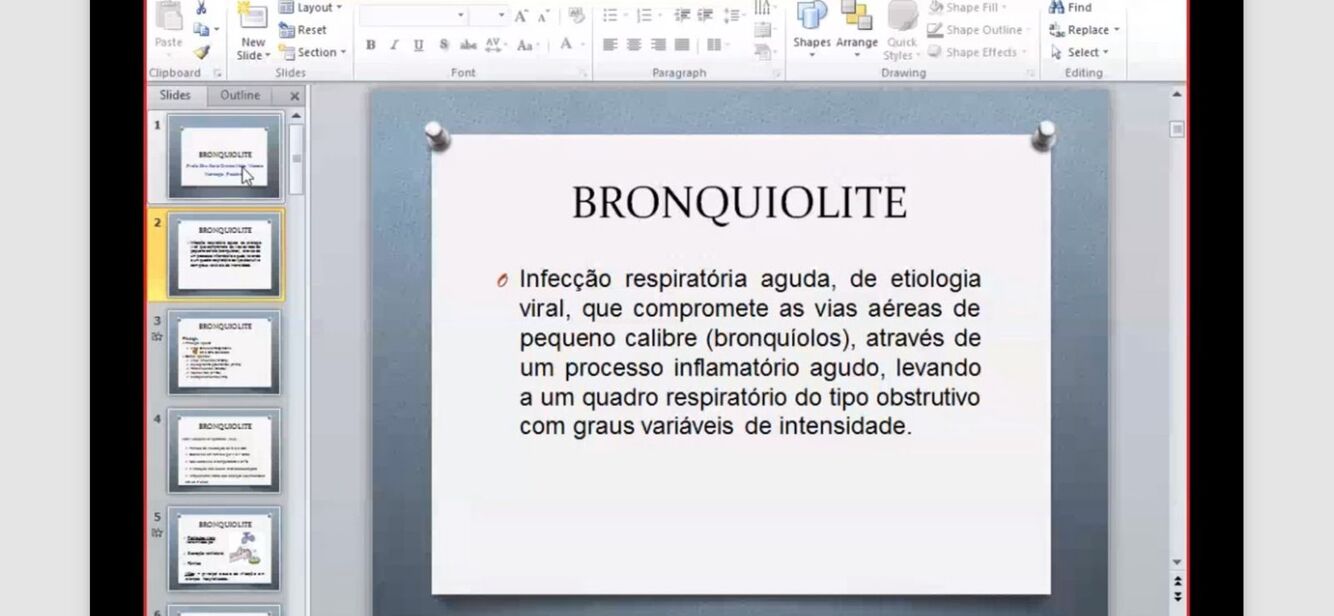
Task: Click Convert to SmartArt icon
Action: click(765, 51)
